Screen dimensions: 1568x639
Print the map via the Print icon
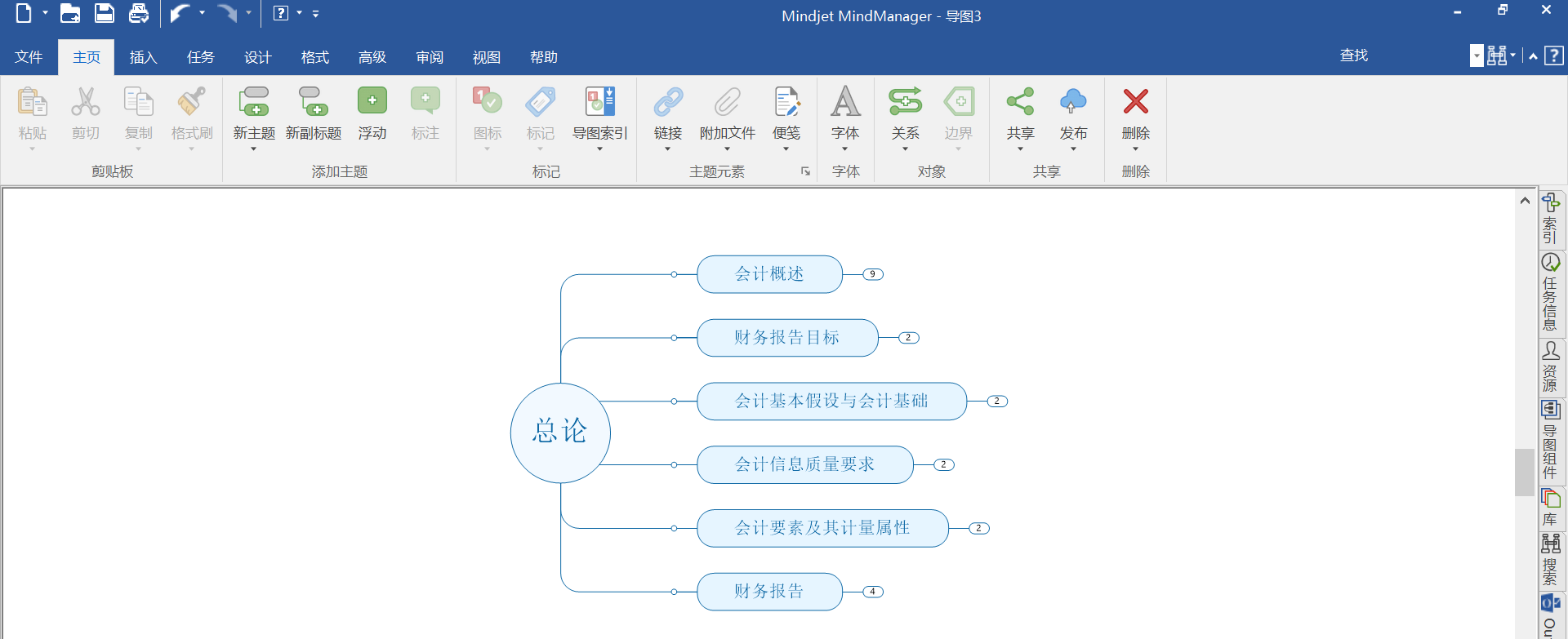pyautogui.click(x=139, y=13)
